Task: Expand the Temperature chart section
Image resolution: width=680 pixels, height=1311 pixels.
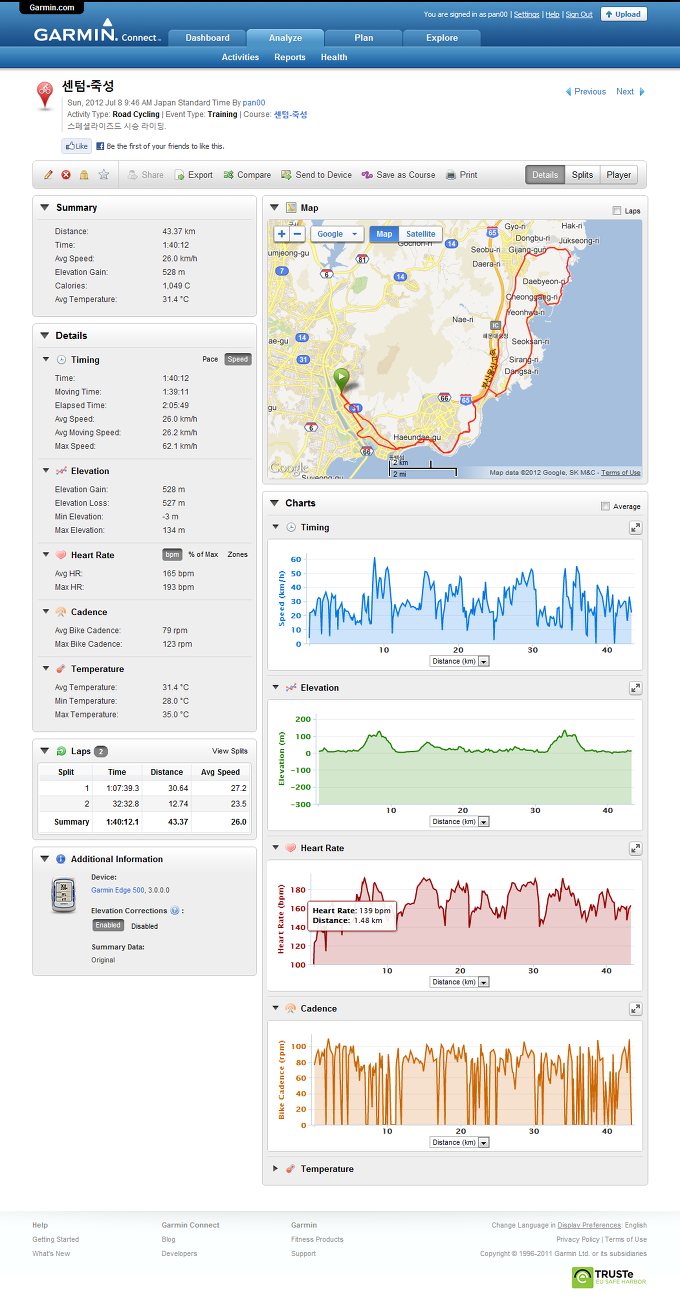Action: [x=275, y=1168]
